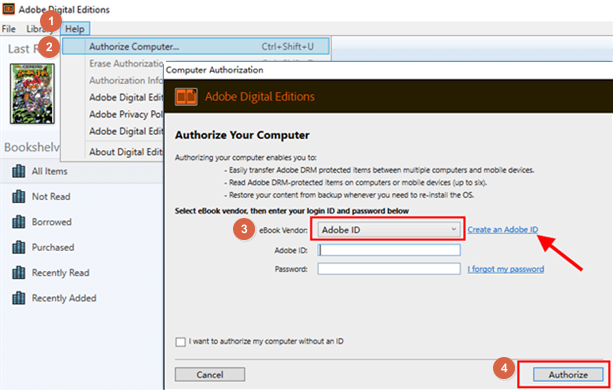Screen dimensions: 613x390
Task: Choose Authorize Computer... menu entry
Action: [195, 47]
